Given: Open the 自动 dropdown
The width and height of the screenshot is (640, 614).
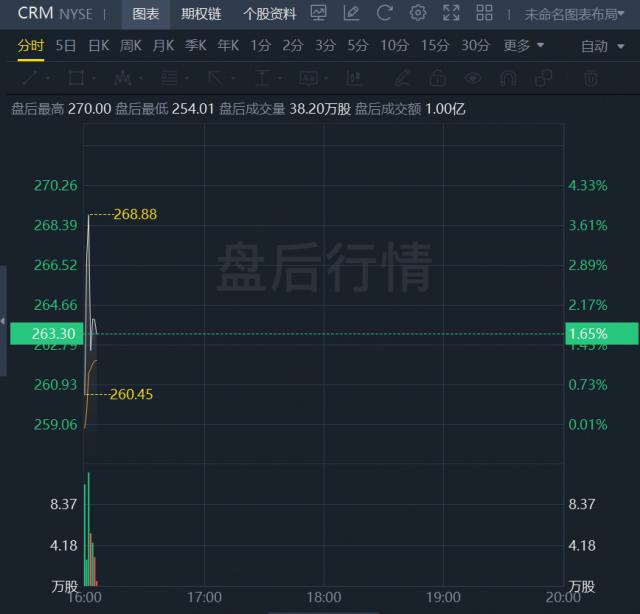Looking at the screenshot, I should 602,45.
